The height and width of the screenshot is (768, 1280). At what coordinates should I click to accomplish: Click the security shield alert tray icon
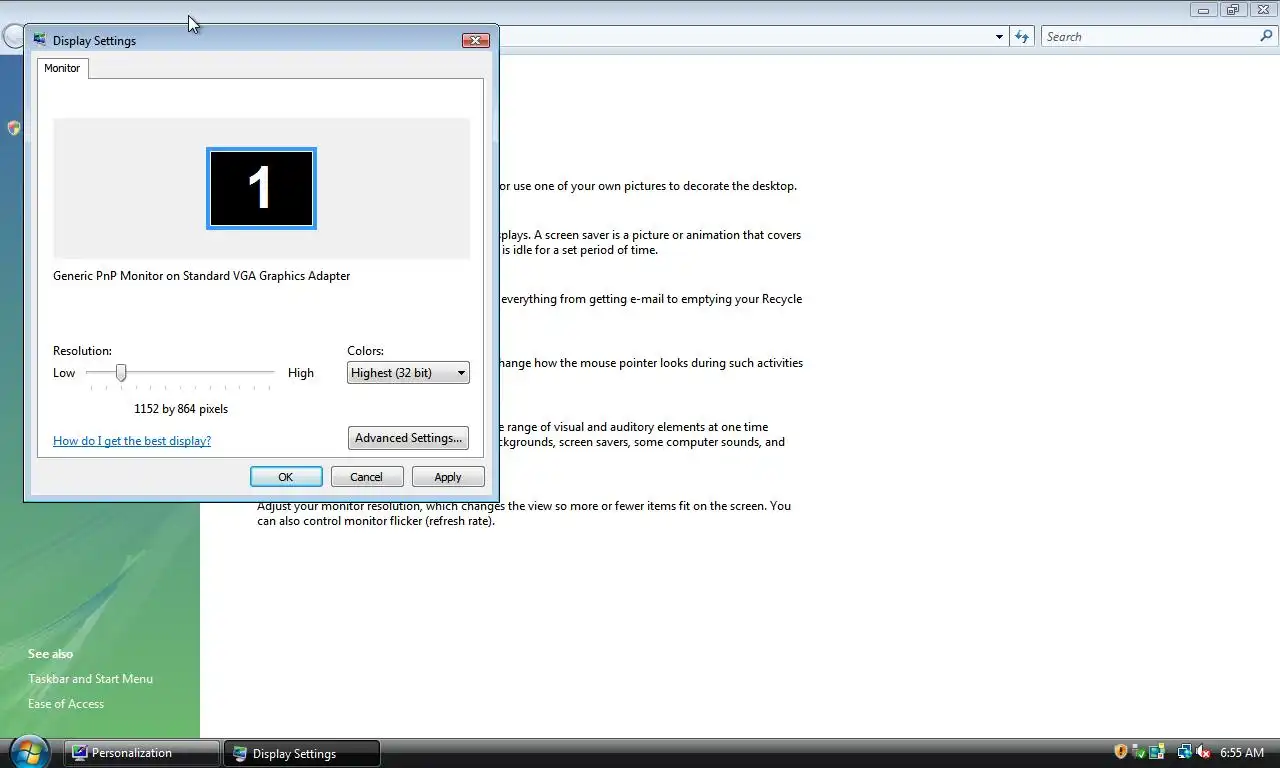click(1121, 752)
